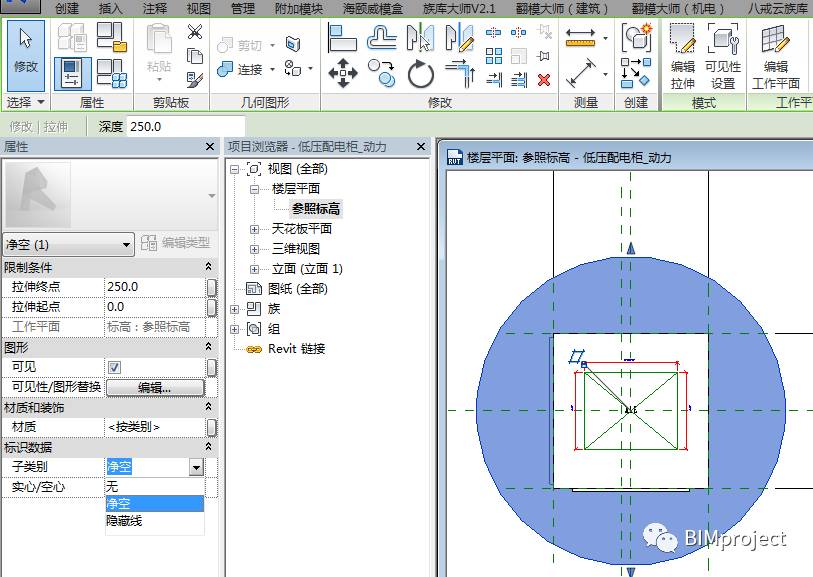Click associate parameter button beside 拉伸终点
Screen dimensions: 813x577
pyautogui.click(x=211, y=287)
